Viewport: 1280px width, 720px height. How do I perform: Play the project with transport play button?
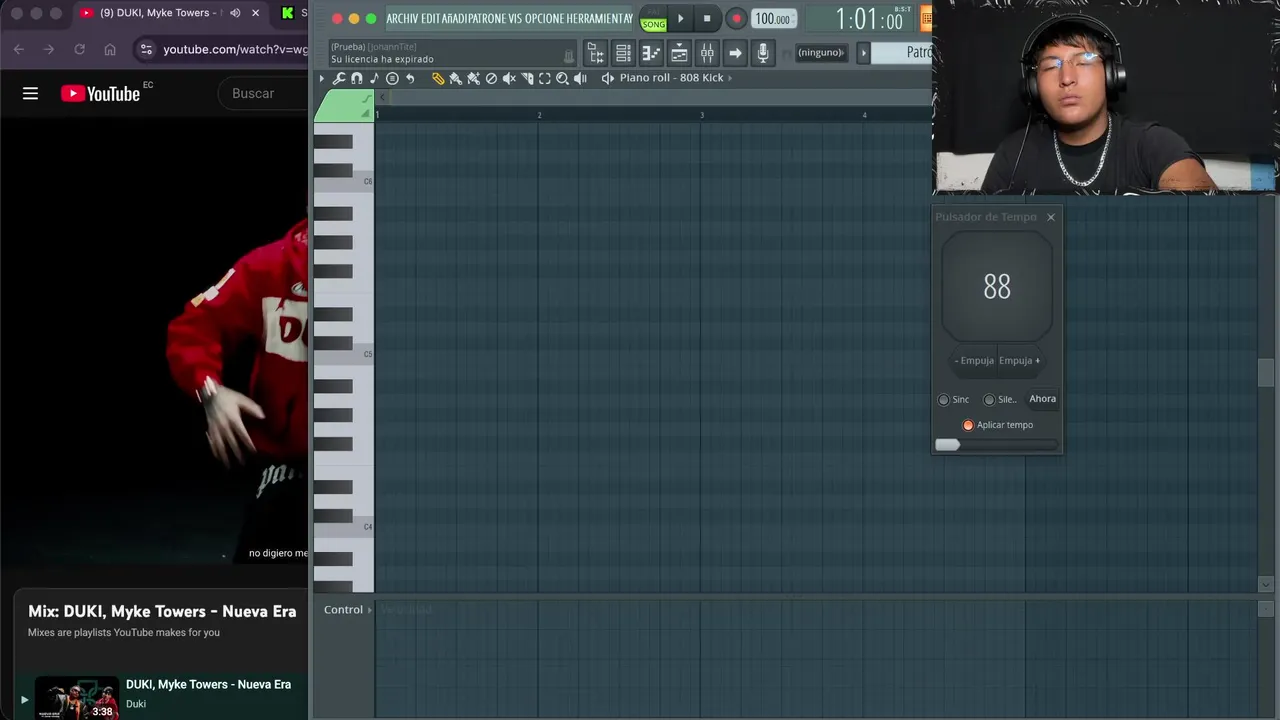pyautogui.click(x=681, y=19)
